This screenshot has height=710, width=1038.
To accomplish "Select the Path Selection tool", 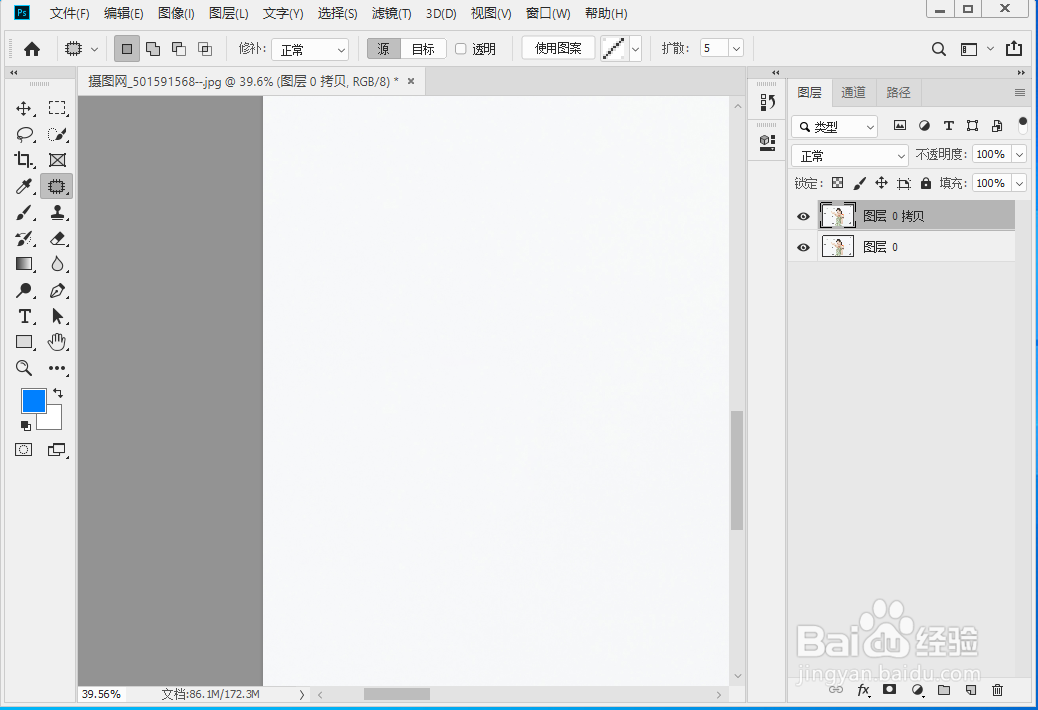I will pos(57,316).
